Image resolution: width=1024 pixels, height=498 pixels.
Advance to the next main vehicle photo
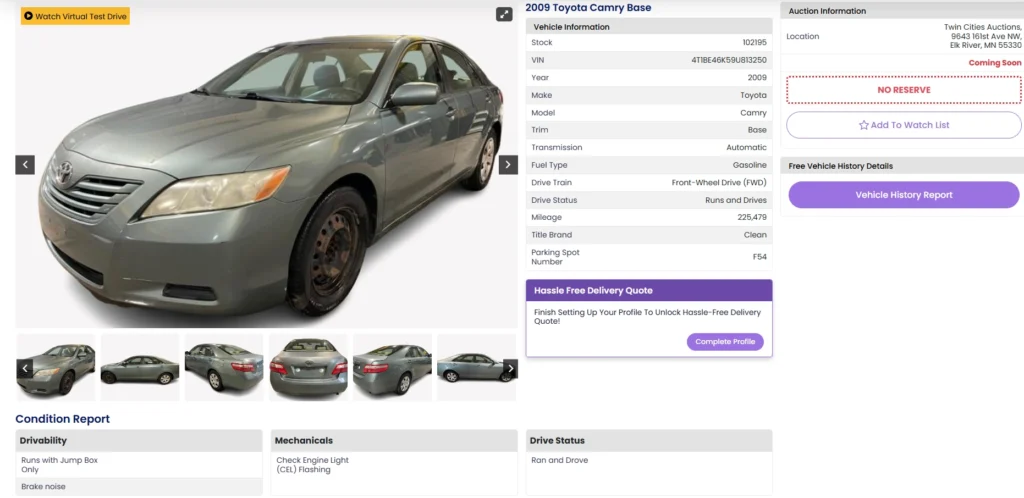[508, 165]
